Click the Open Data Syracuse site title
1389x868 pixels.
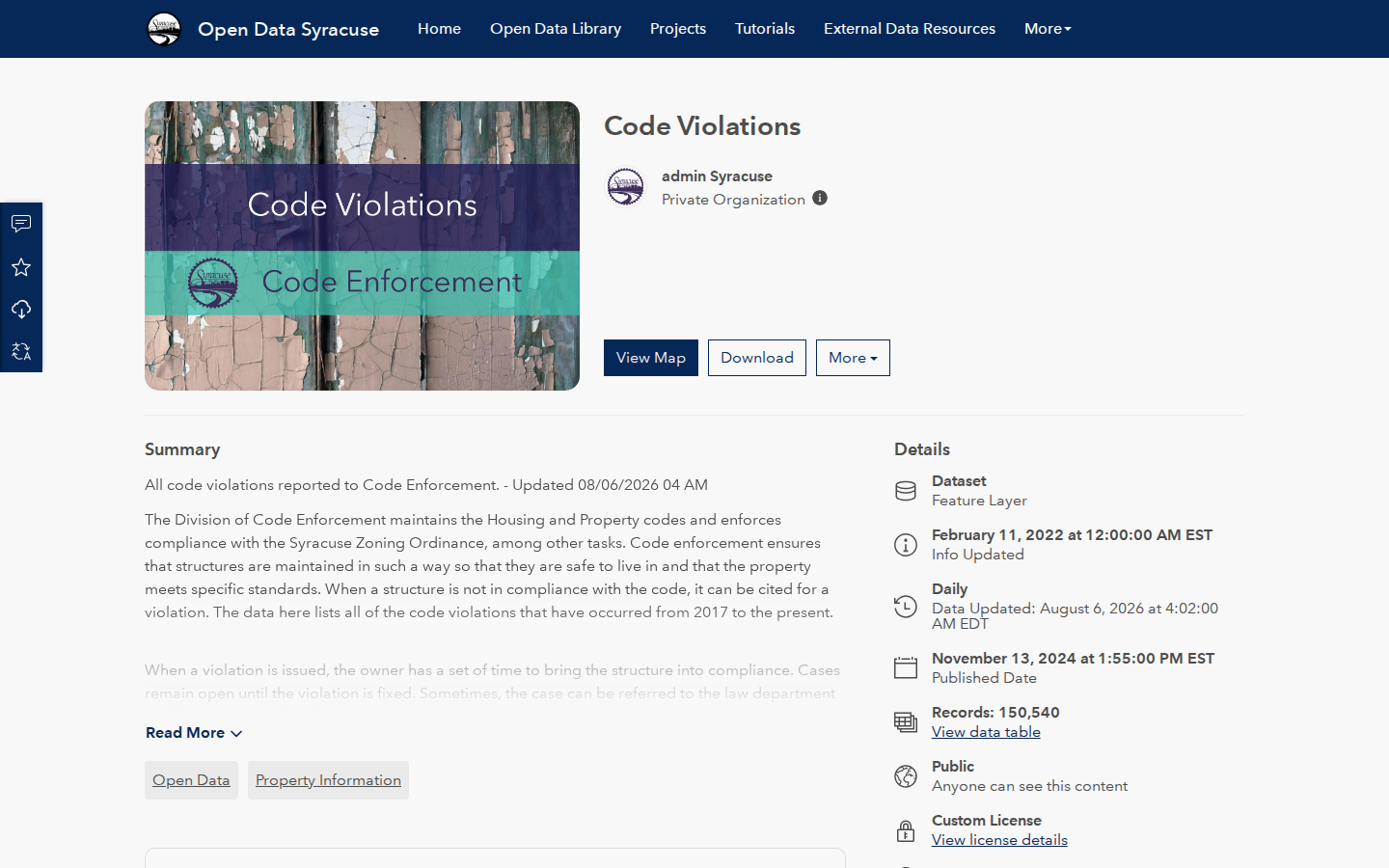point(288,29)
